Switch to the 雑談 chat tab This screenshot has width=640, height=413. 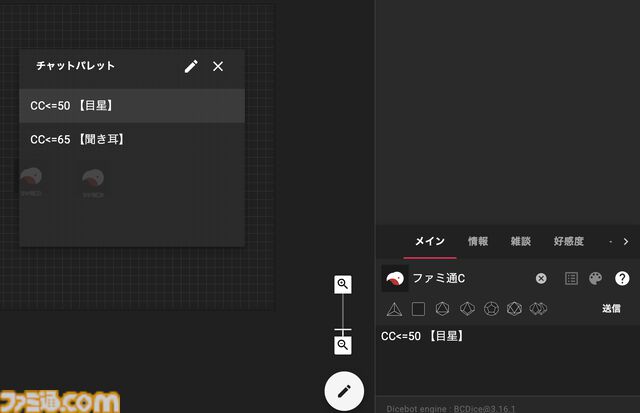tap(521, 241)
